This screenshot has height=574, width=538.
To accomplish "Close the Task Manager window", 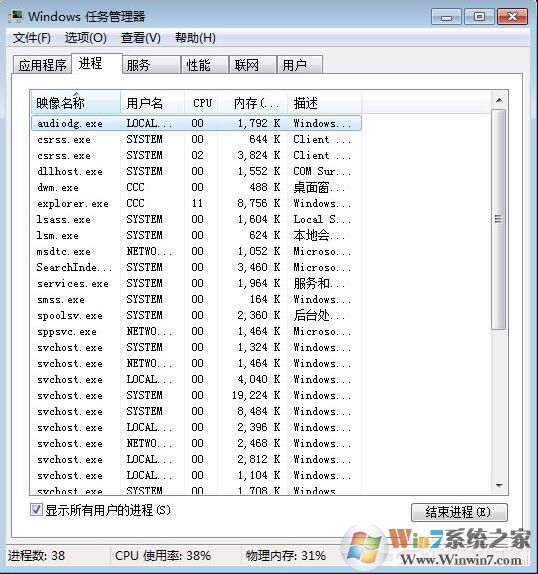I will 512,17.
